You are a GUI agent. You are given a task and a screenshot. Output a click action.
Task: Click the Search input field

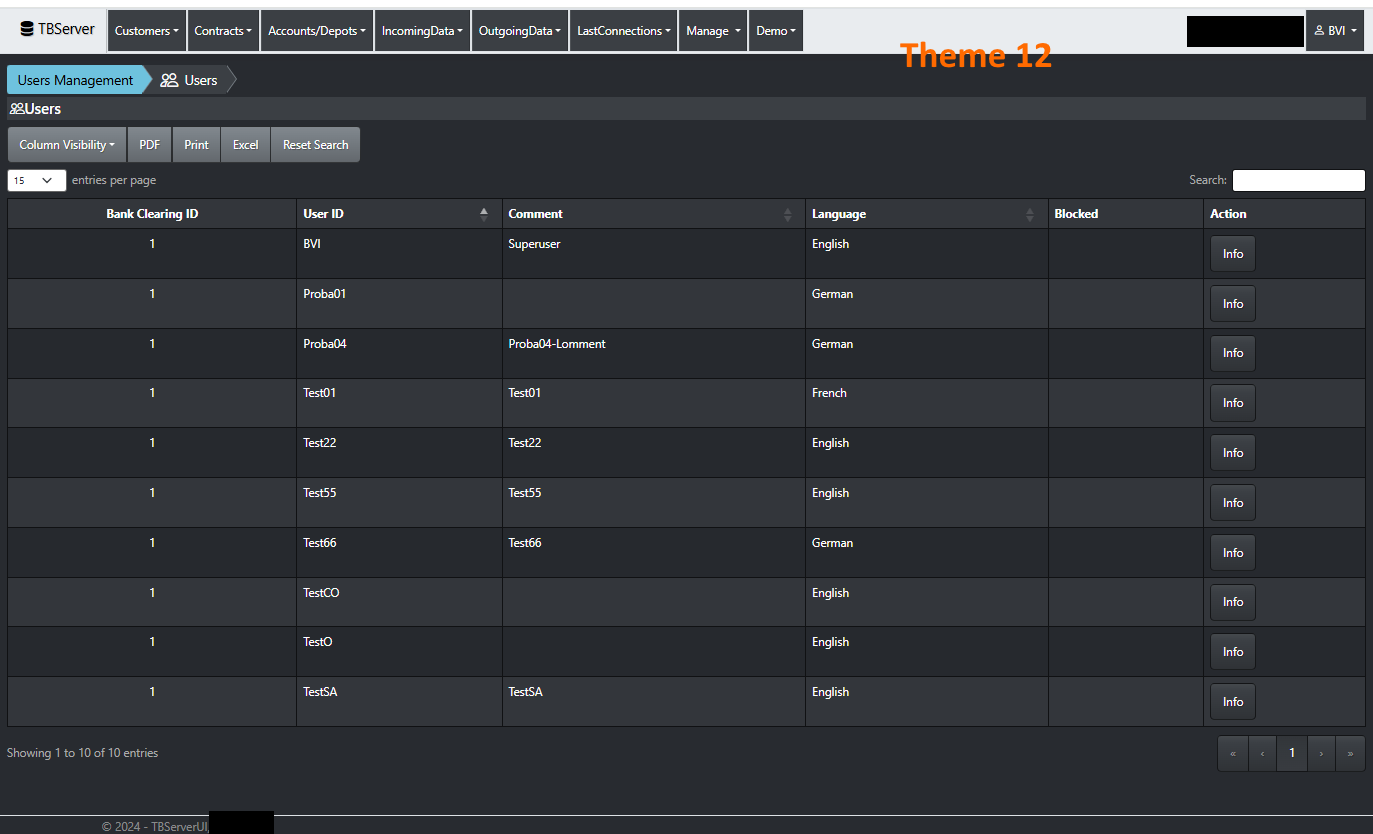tap(1298, 180)
